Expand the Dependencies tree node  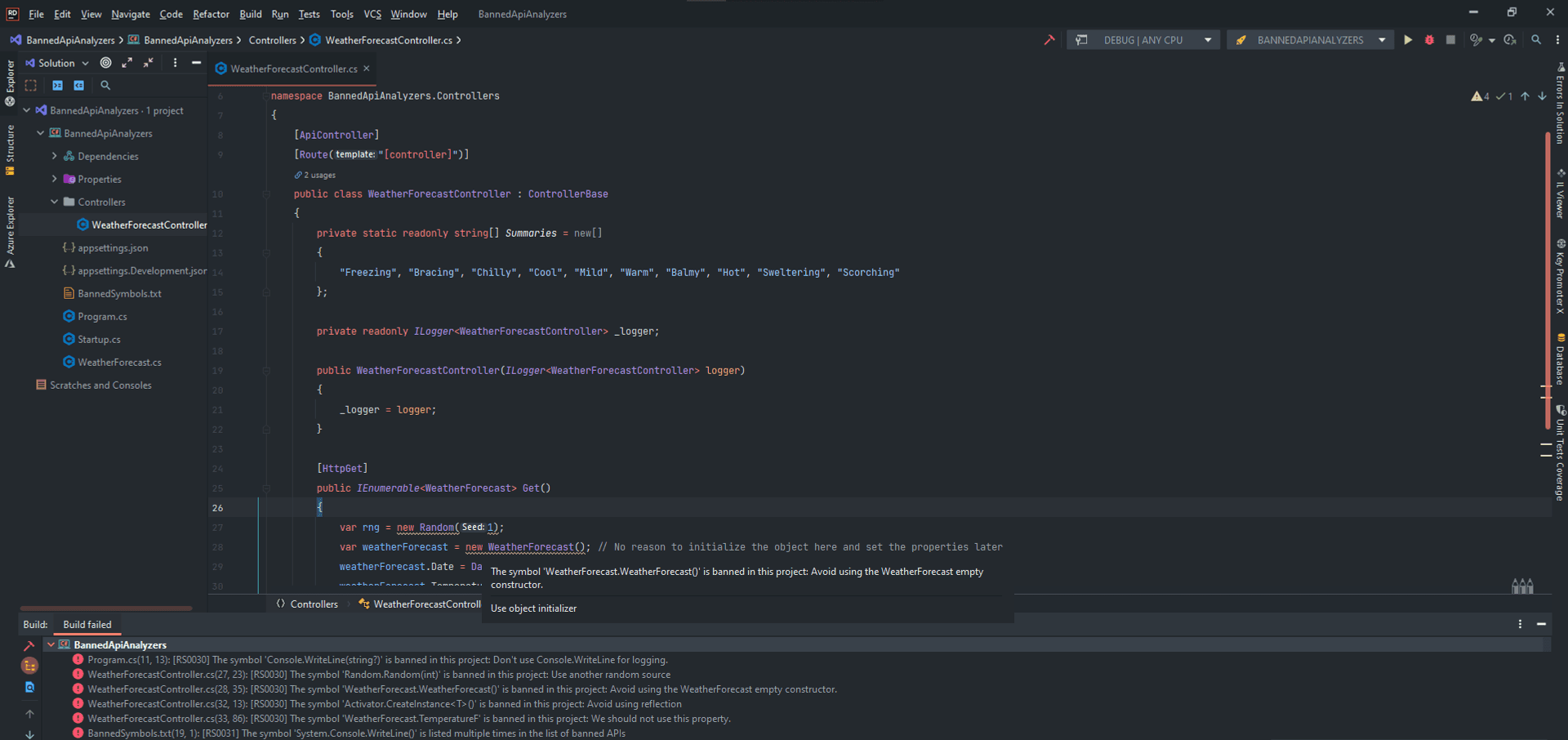55,156
